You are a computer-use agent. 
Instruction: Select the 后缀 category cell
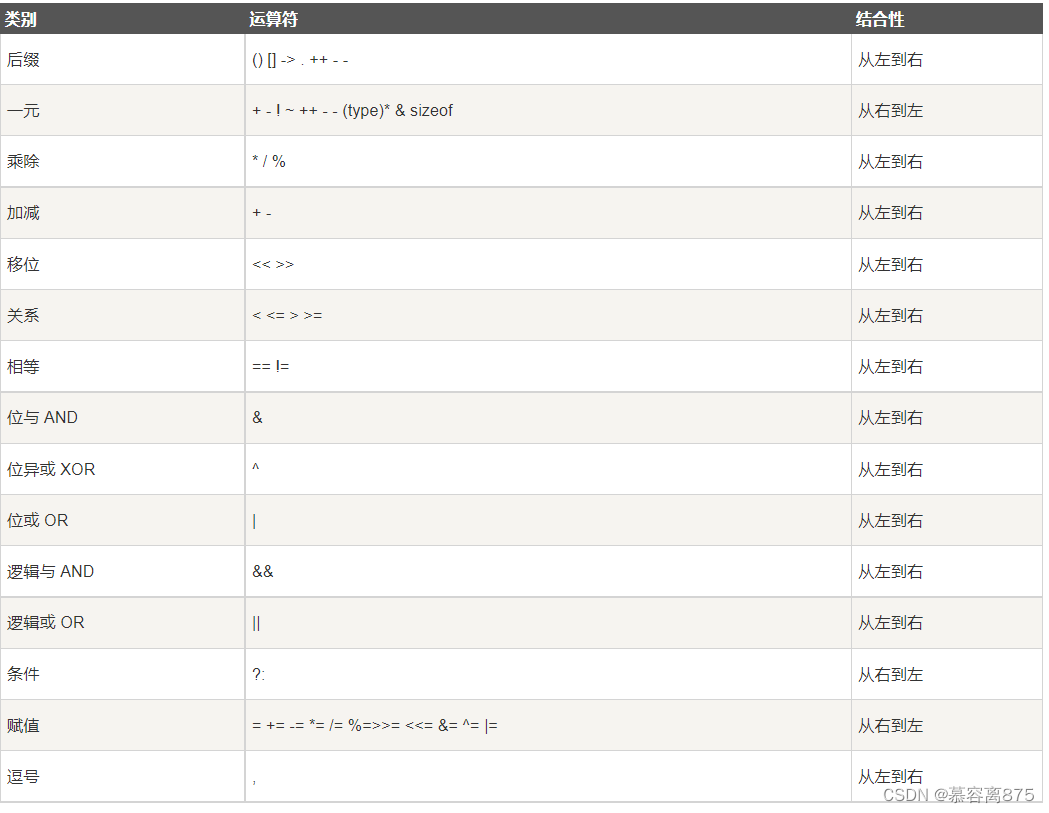23,60
